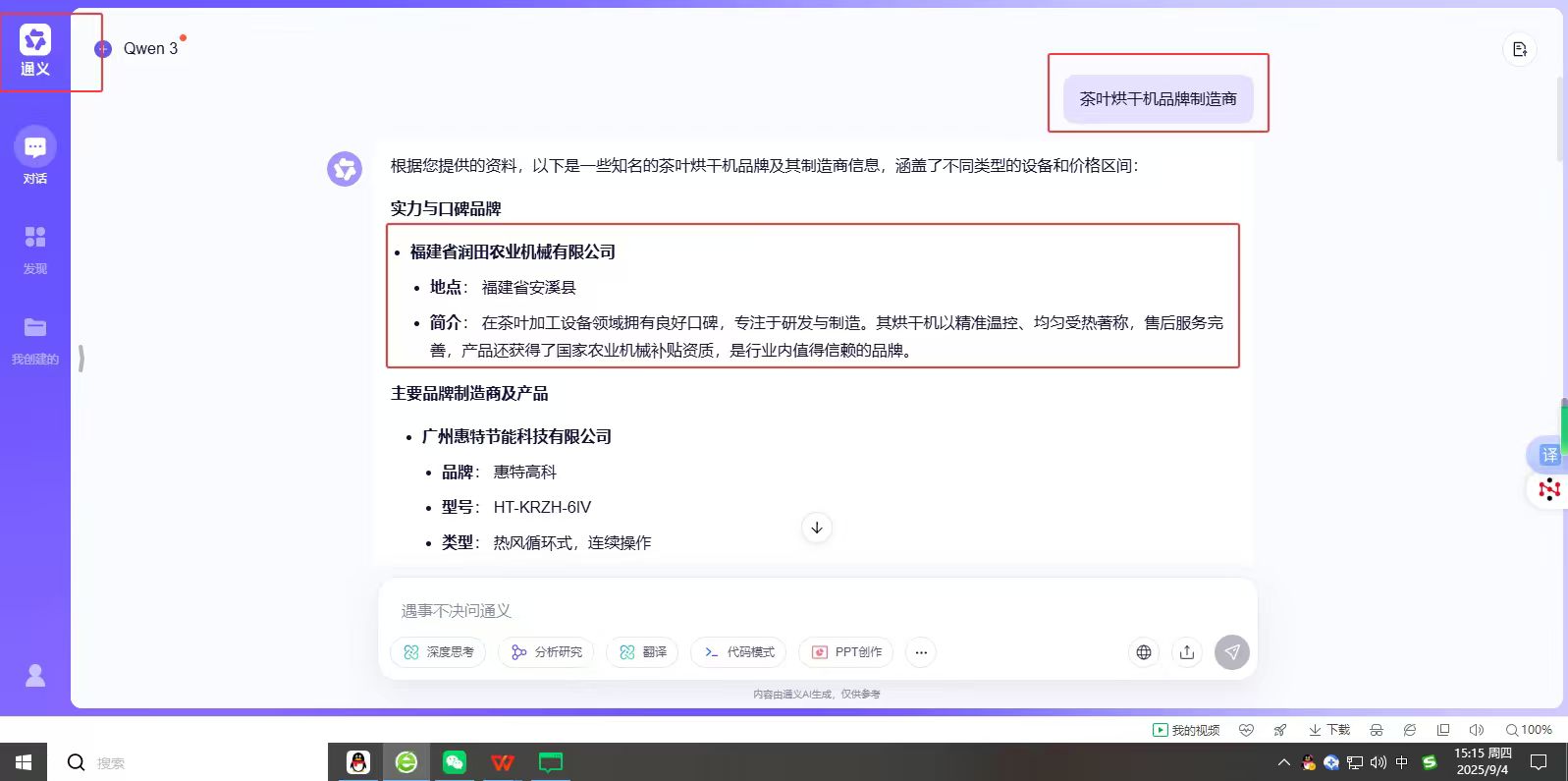Expand more tools with the ellipsis button

(921, 652)
